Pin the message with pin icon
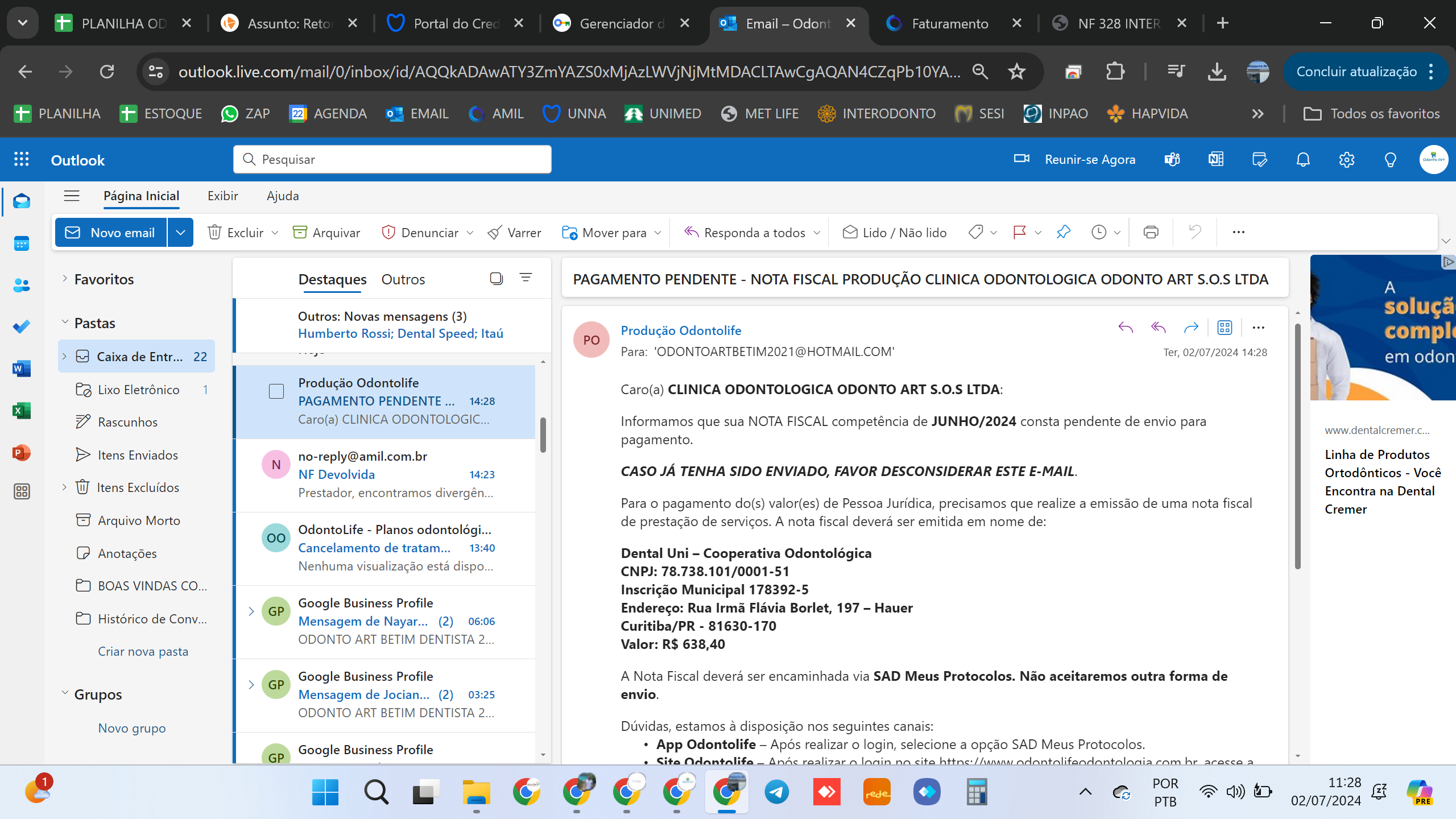 [x=1063, y=232]
